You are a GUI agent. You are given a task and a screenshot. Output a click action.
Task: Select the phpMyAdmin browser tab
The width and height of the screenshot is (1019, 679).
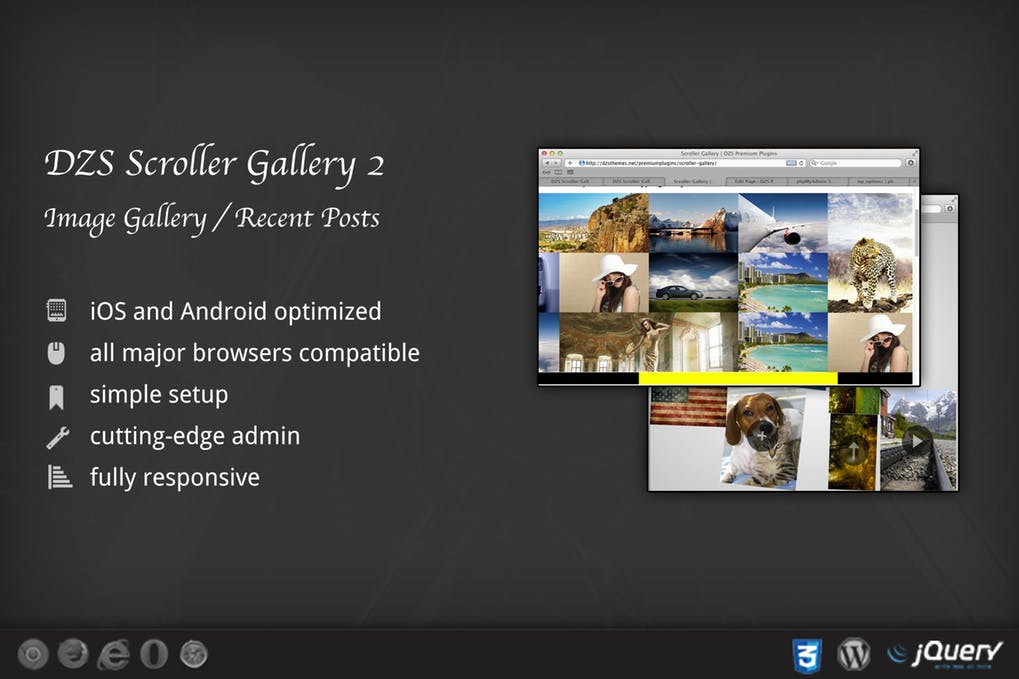pyautogui.click(x=813, y=181)
